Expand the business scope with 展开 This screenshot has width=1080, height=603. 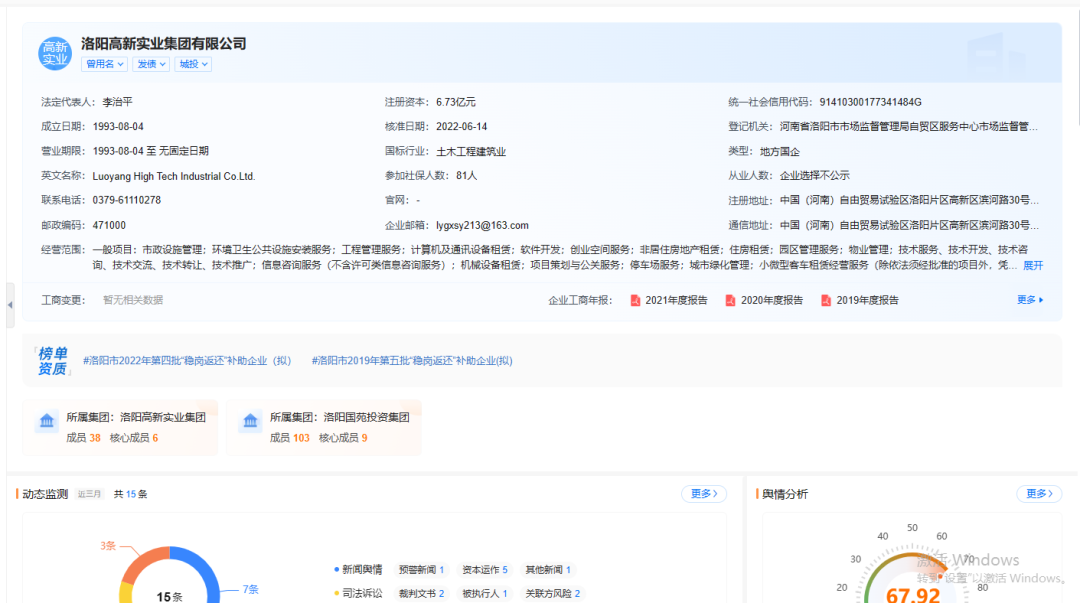pos(1032,265)
